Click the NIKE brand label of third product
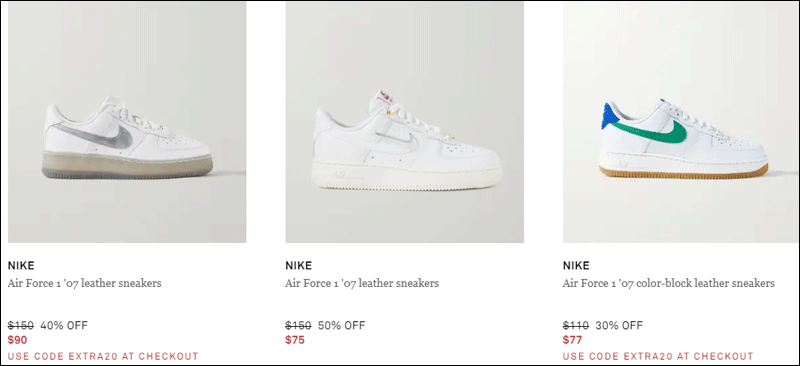The height and width of the screenshot is (366, 800). 576,265
